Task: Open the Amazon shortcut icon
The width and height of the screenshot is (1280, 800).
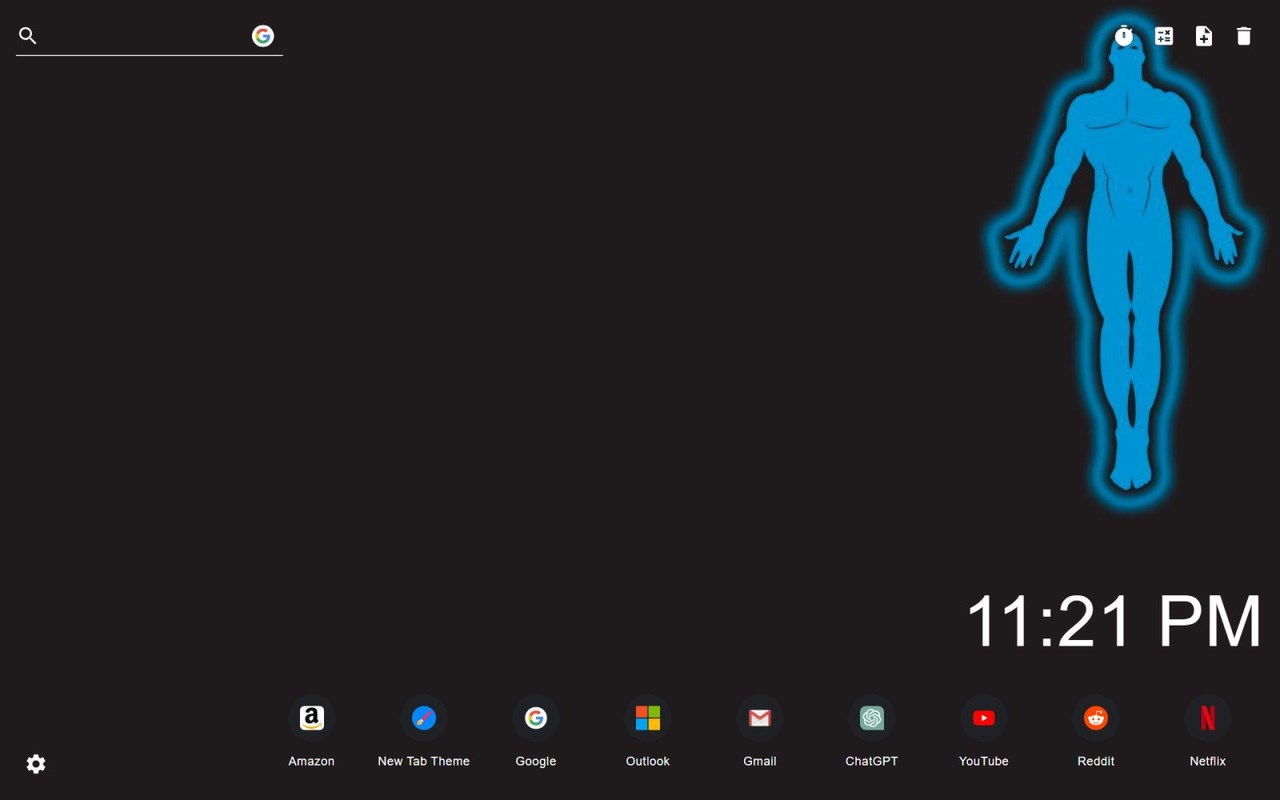Action: [312, 718]
